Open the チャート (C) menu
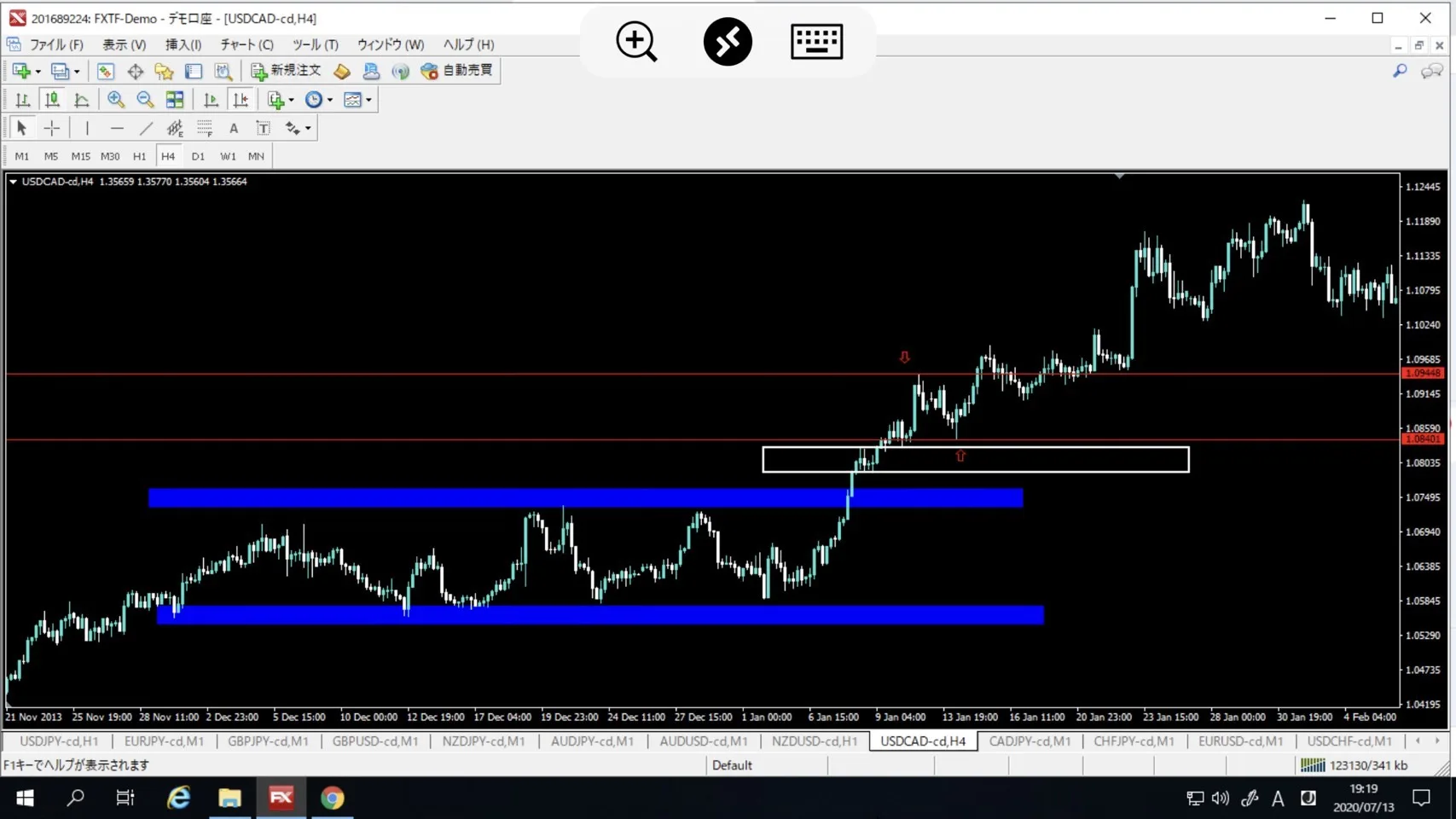Viewport: 1456px width, 819px height. 247,44
